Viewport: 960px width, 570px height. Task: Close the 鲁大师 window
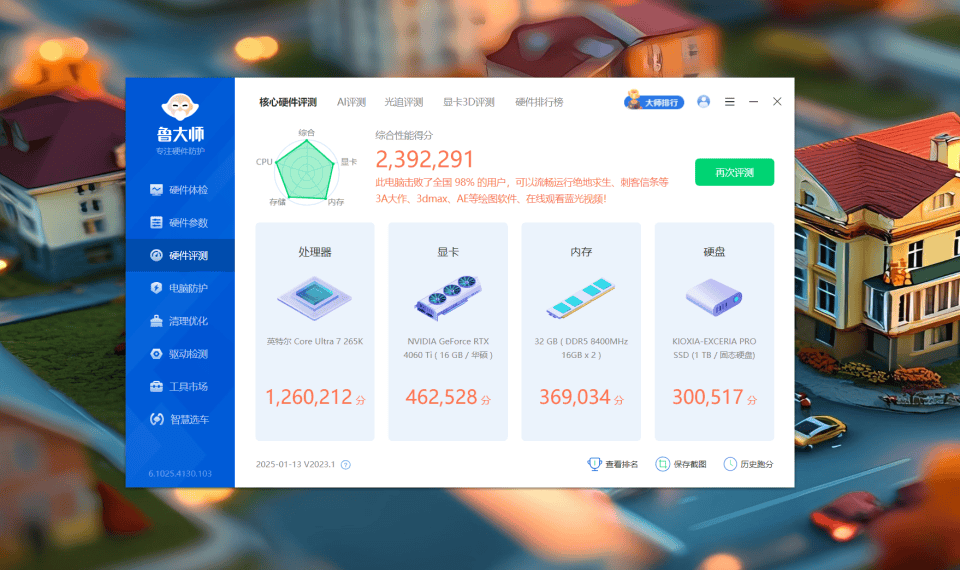(x=777, y=102)
